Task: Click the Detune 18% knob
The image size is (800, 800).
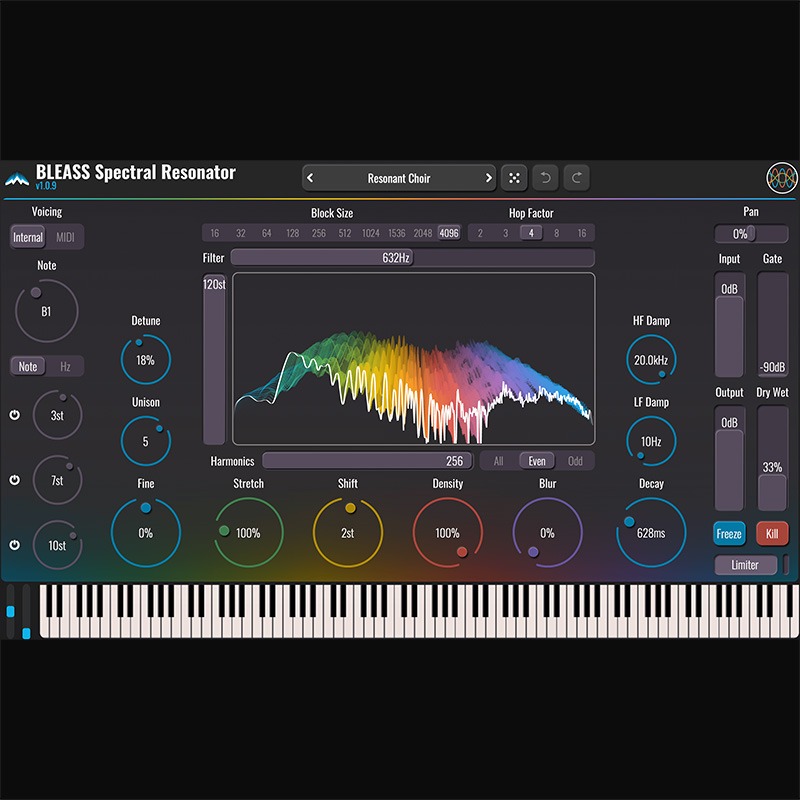Action: click(145, 360)
